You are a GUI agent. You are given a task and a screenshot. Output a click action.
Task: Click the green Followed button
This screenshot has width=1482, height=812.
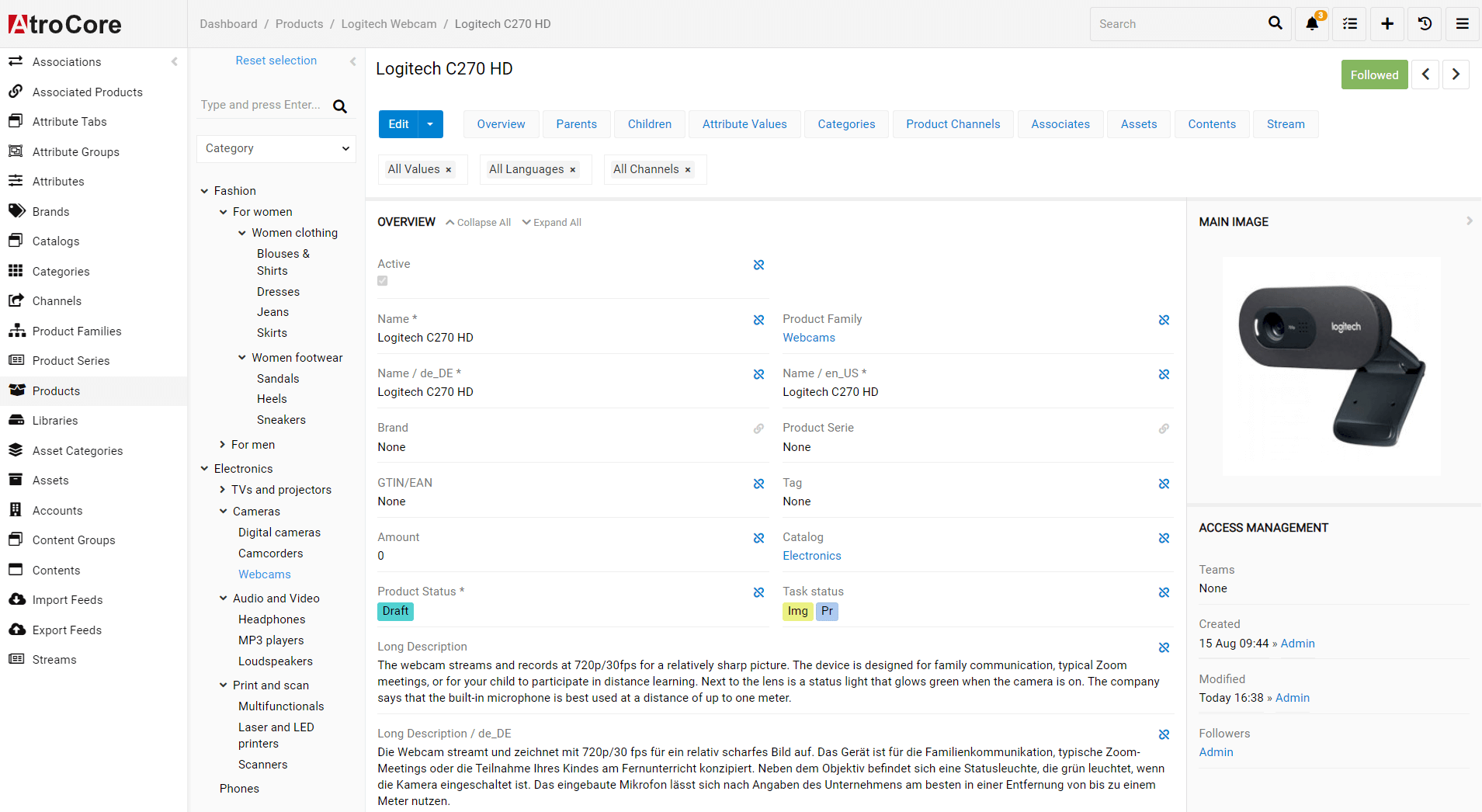tap(1374, 75)
